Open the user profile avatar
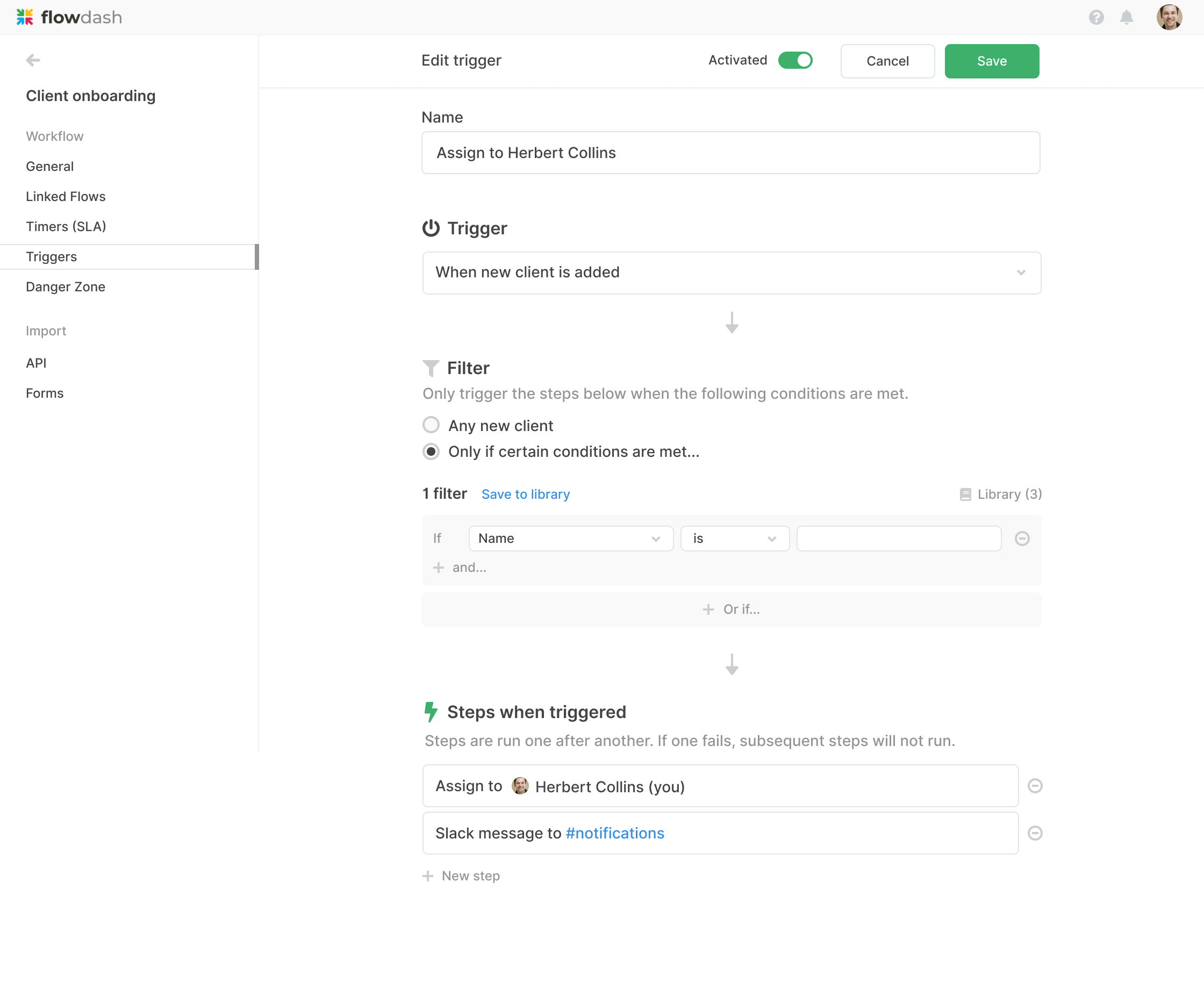Image resolution: width=1204 pixels, height=1004 pixels. click(1169, 17)
